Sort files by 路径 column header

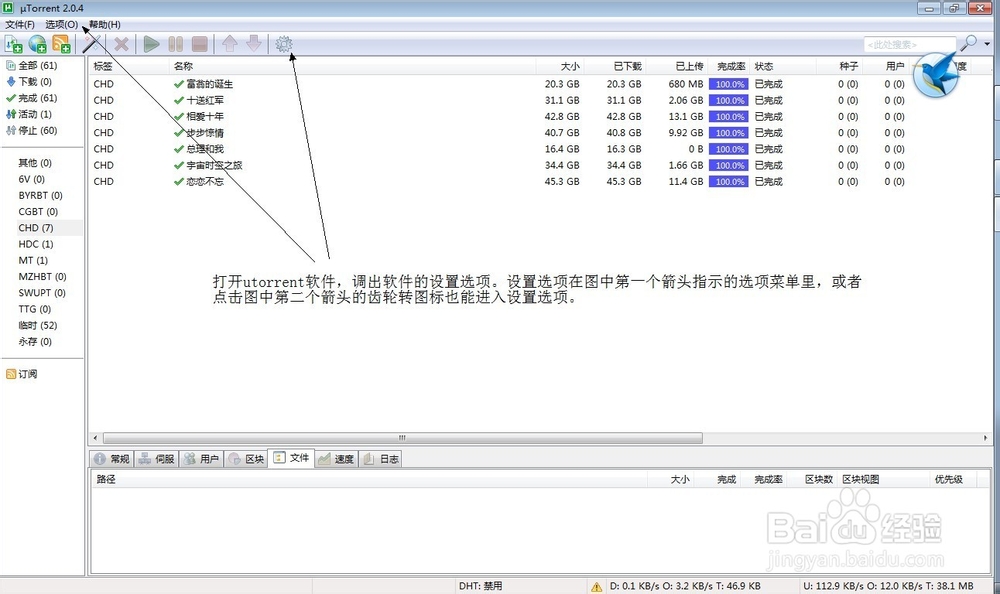pyautogui.click(x=107, y=479)
